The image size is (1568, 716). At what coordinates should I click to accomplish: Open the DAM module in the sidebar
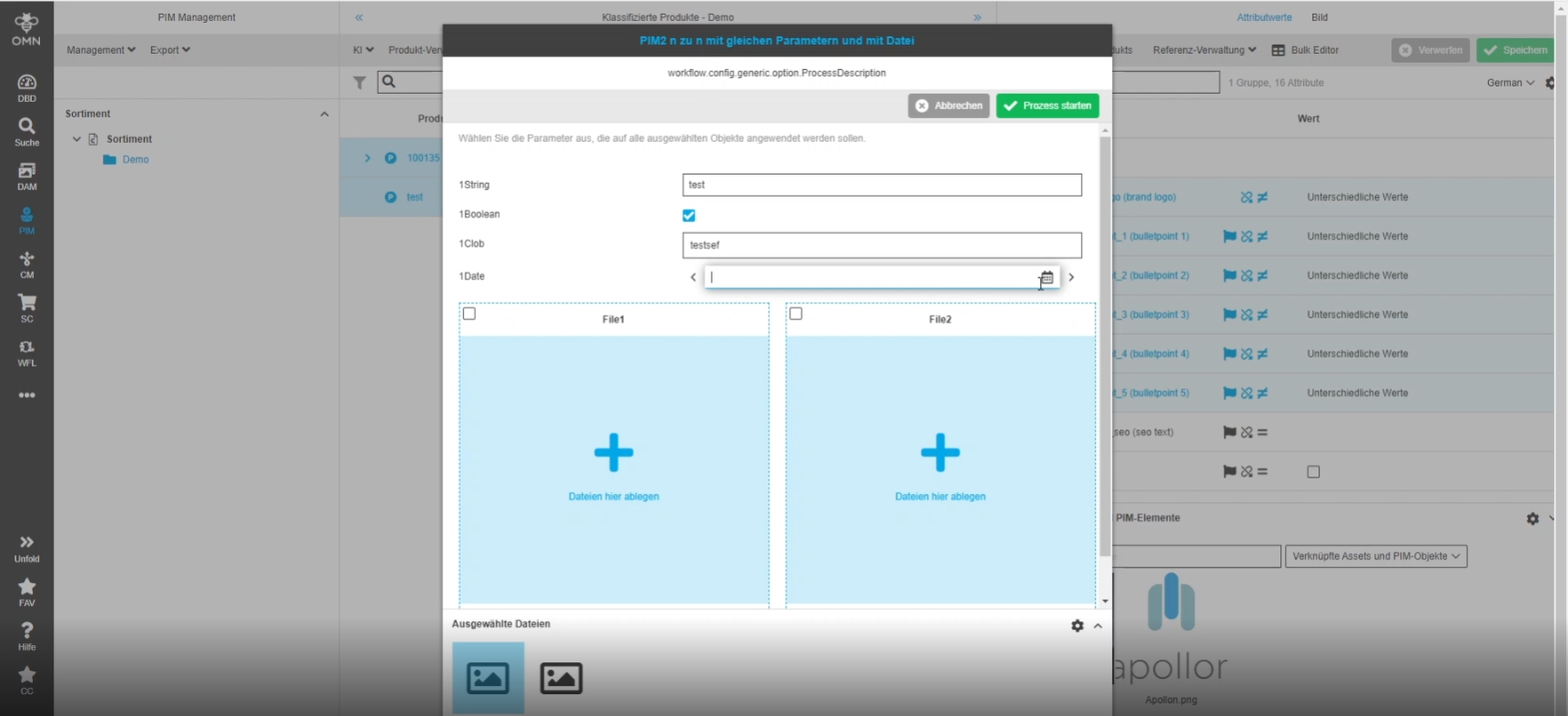click(26, 176)
